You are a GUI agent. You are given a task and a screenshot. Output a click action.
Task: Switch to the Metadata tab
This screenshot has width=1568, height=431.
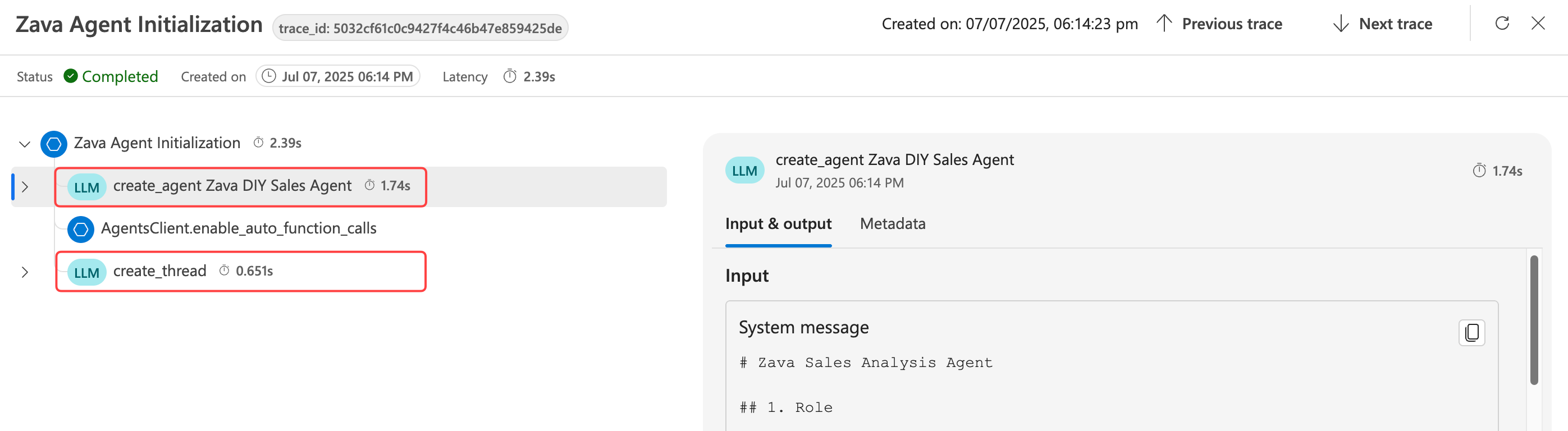(x=892, y=224)
